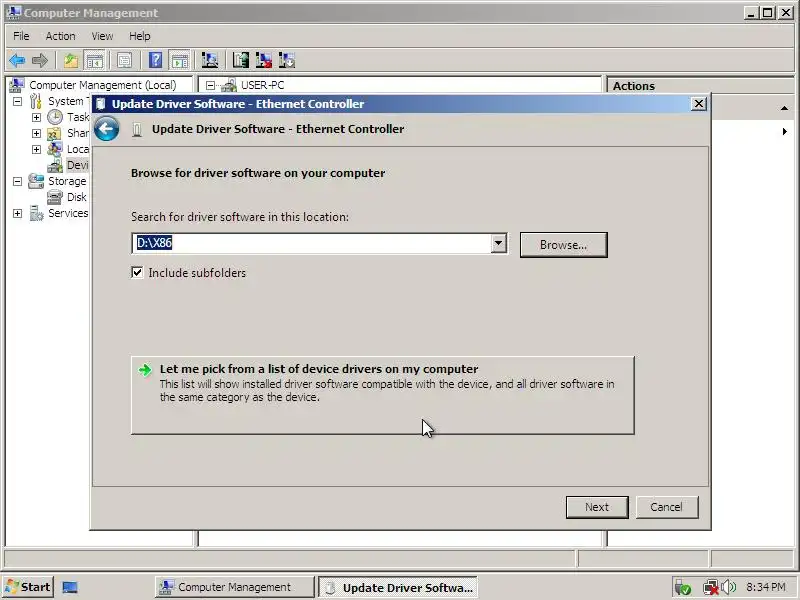Click the System Tools wrench icon

tap(35, 101)
